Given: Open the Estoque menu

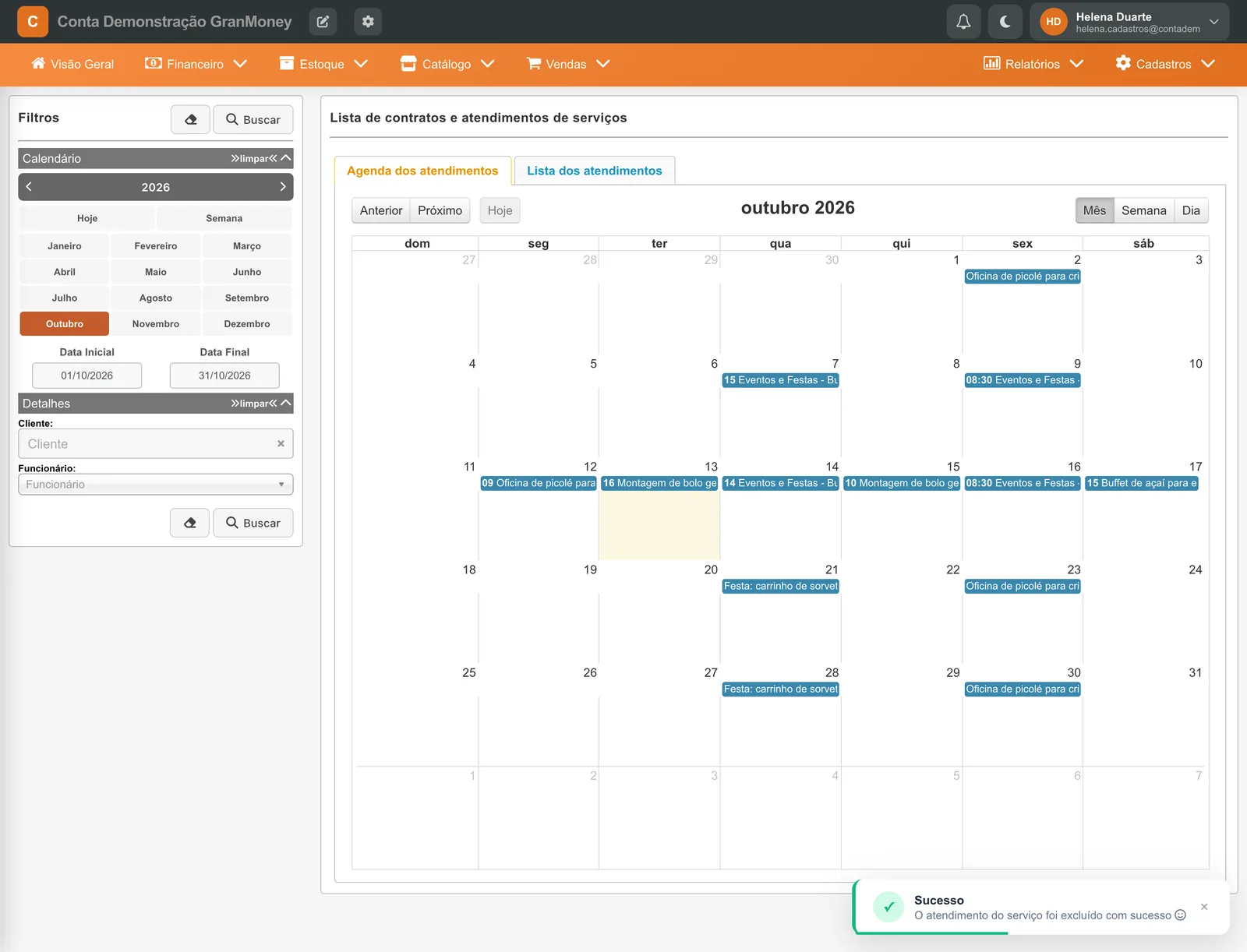Looking at the screenshot, I should click(x=323, y=64).
